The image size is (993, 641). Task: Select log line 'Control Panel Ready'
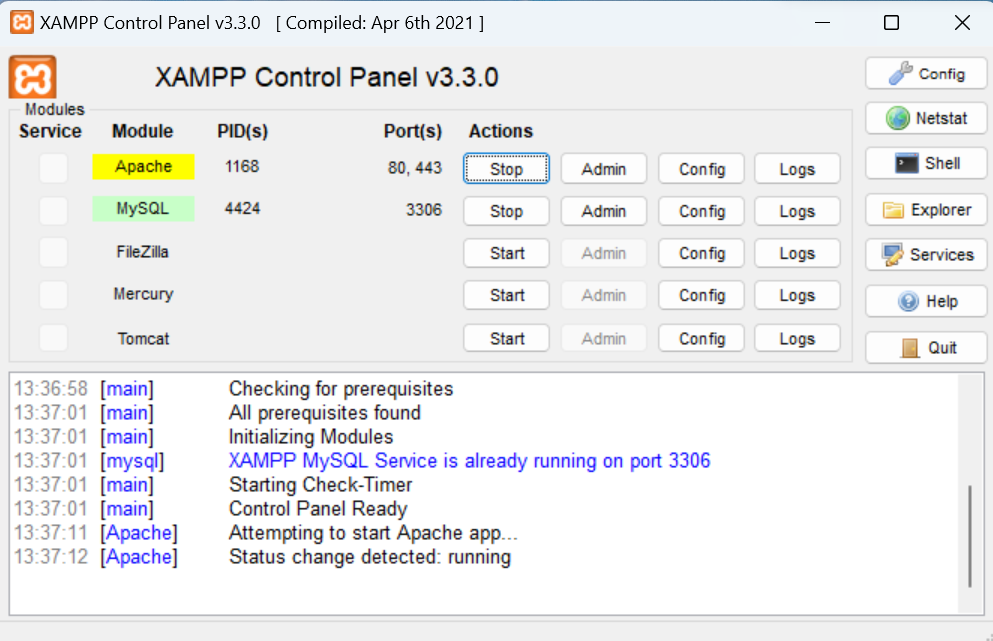pyautogui.click(x=318, y=509)
